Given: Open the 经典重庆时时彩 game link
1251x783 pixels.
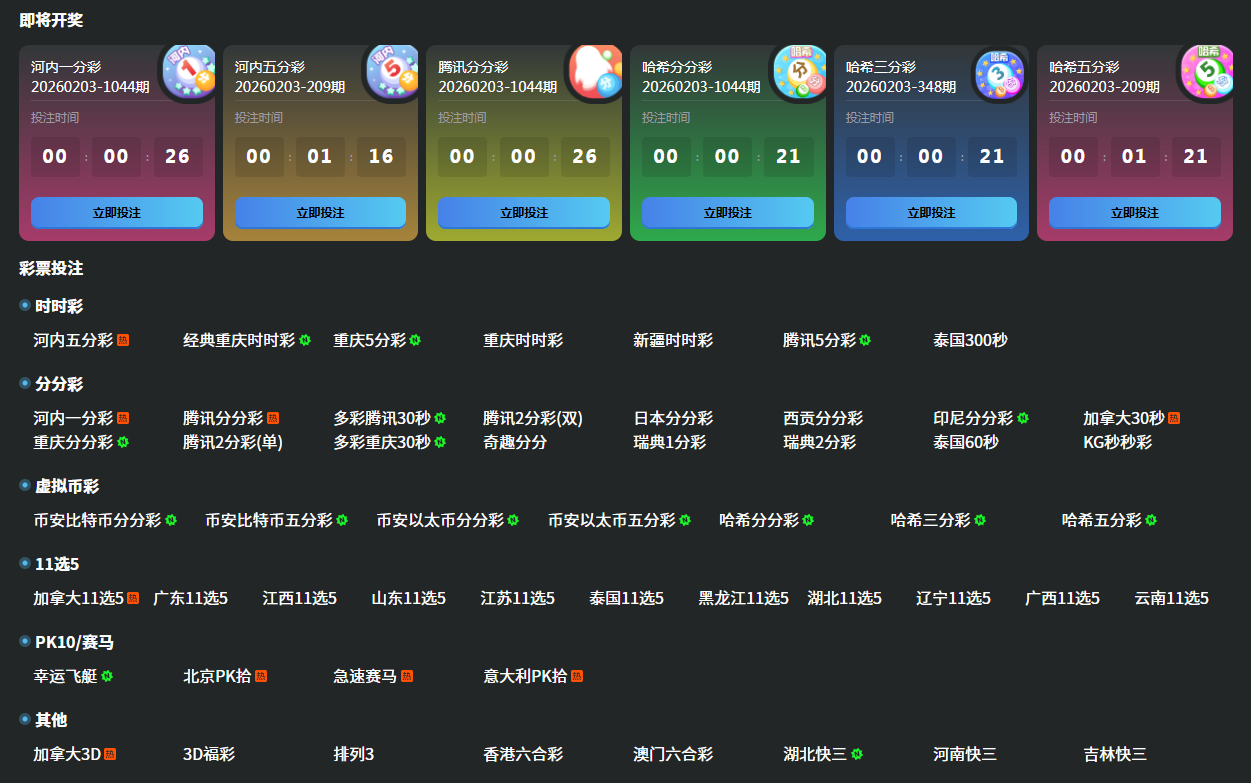Looking at the screenshot, I should coord(239,340).
